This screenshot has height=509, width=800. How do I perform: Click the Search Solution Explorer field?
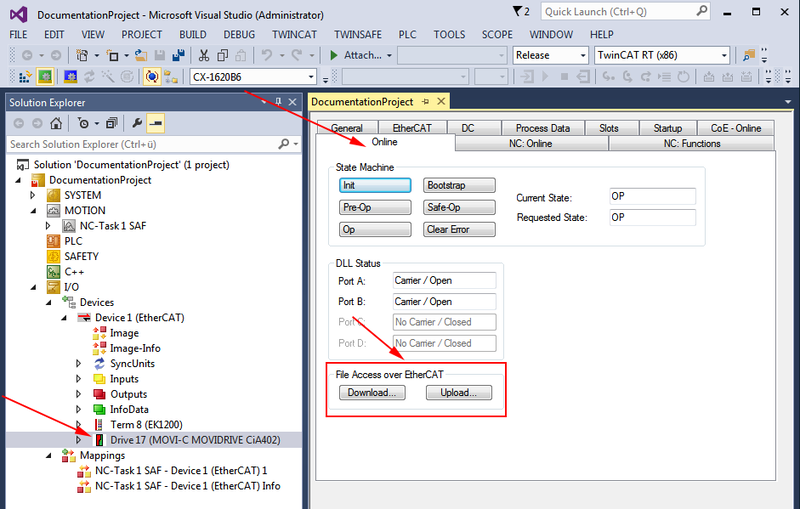click(x=140, y=144)
